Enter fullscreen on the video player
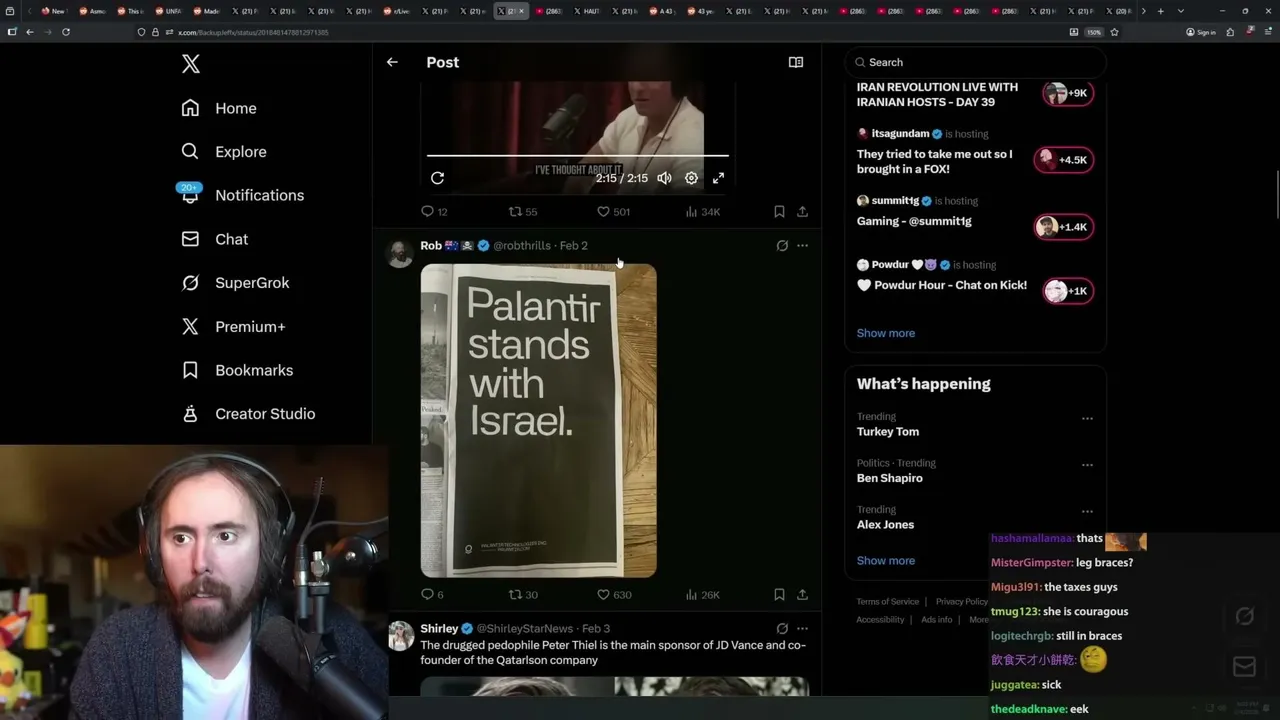 [718, 178]
